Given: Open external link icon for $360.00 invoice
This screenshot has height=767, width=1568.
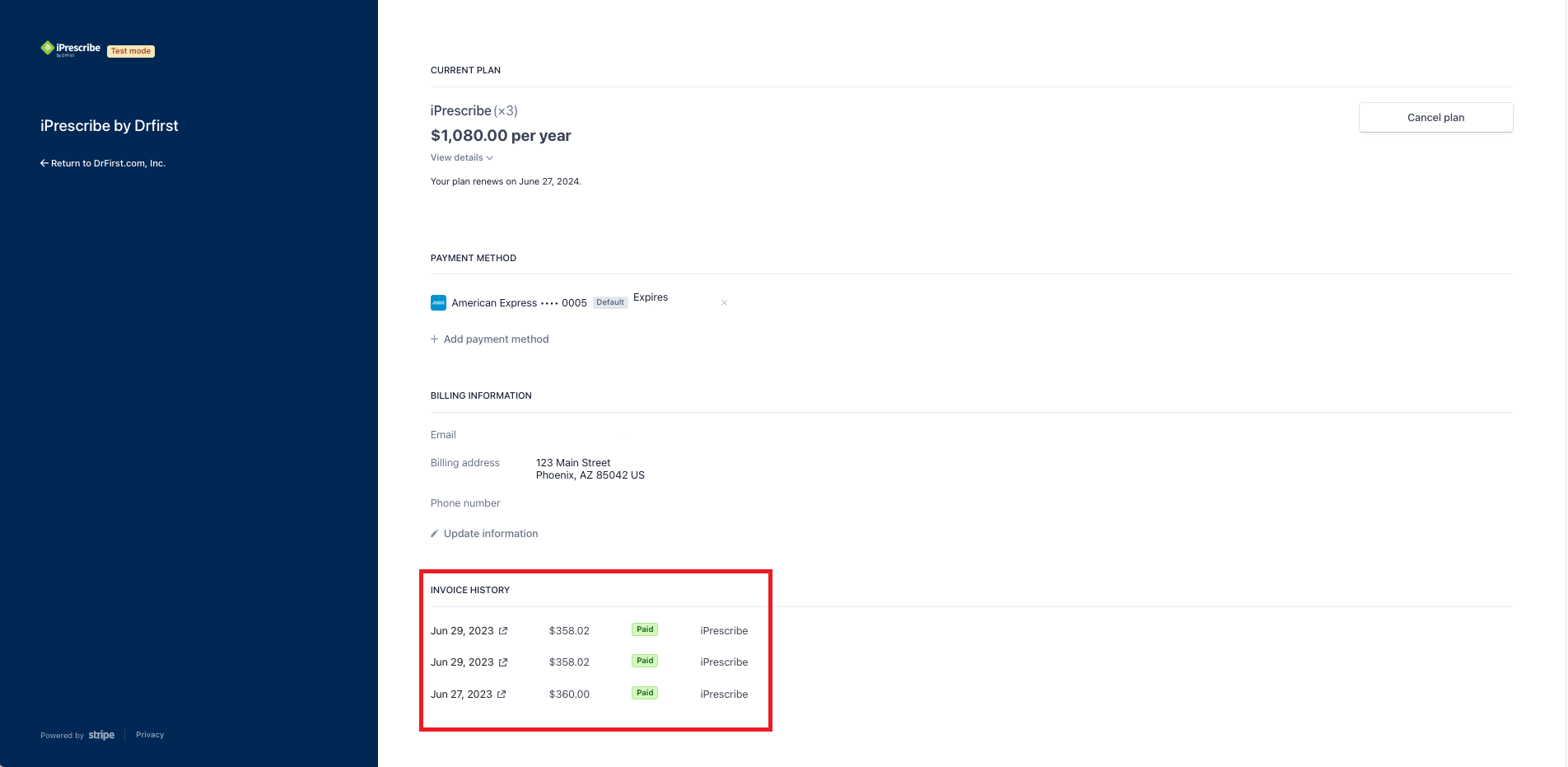Looking at the screenshot, I should [502, 695].
